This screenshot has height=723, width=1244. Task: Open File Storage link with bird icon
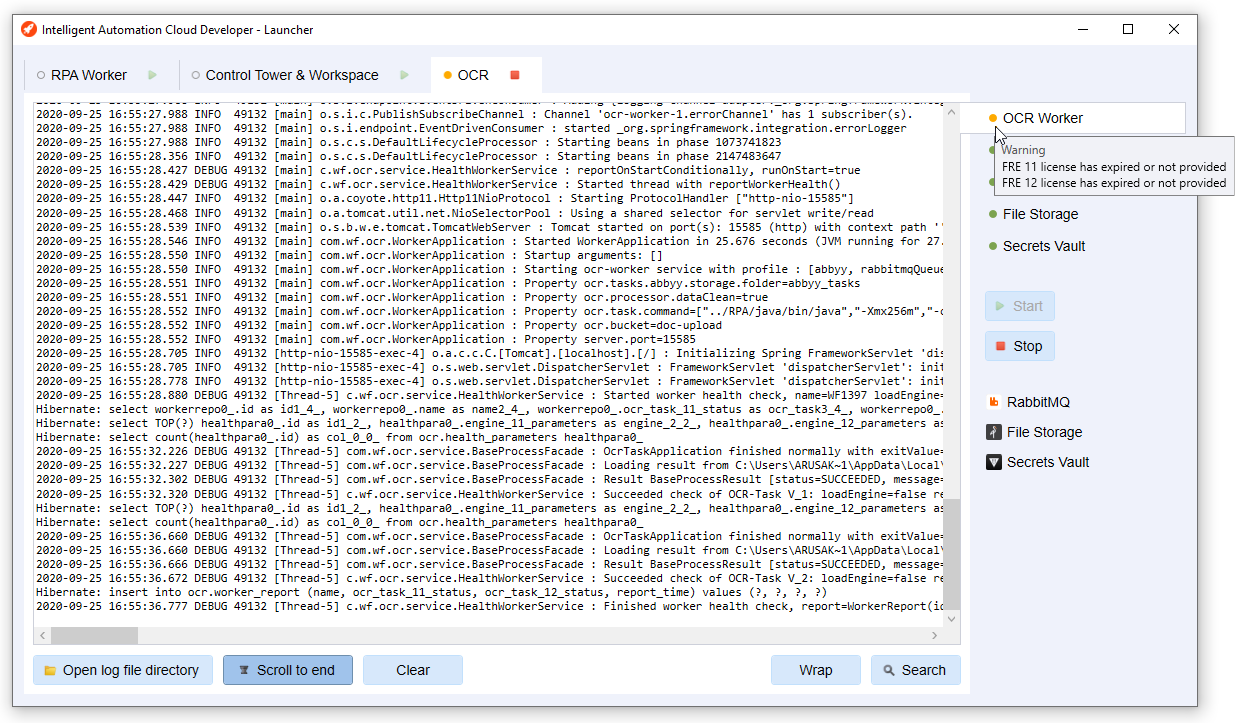pyautogui.click(x=1034, y=432)
